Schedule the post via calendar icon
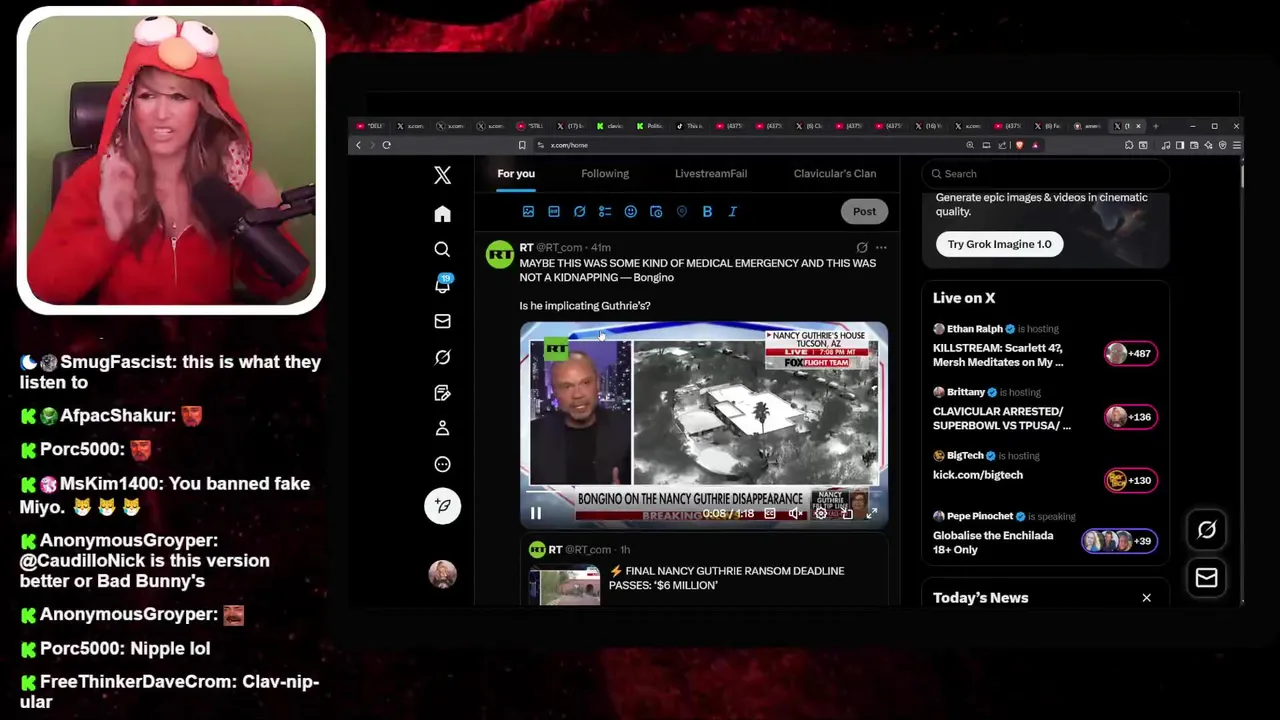The height and width of the screenshot is (720, 1280). coord(656,212)
